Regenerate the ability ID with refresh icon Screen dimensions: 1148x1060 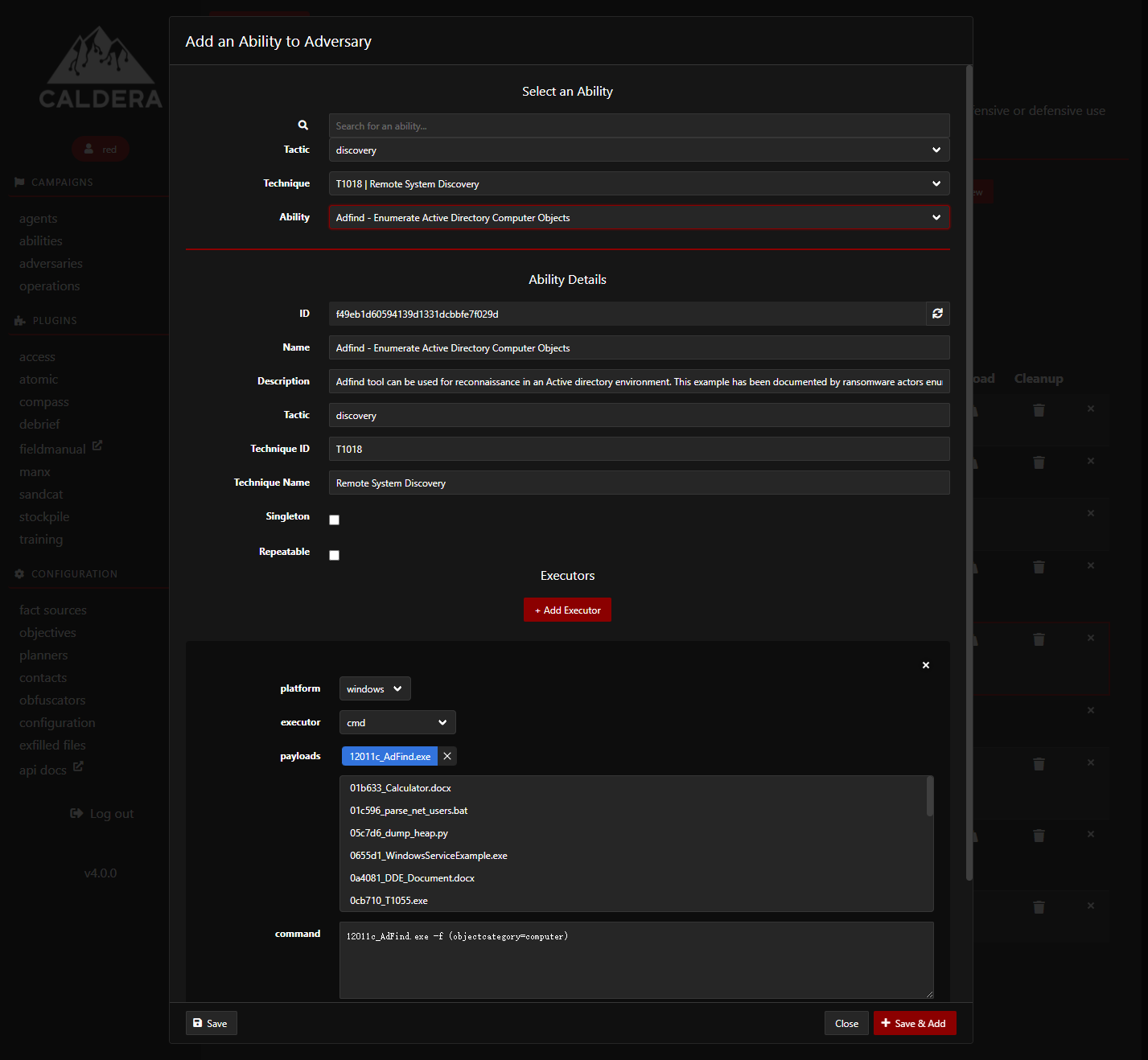coord(936,314)
